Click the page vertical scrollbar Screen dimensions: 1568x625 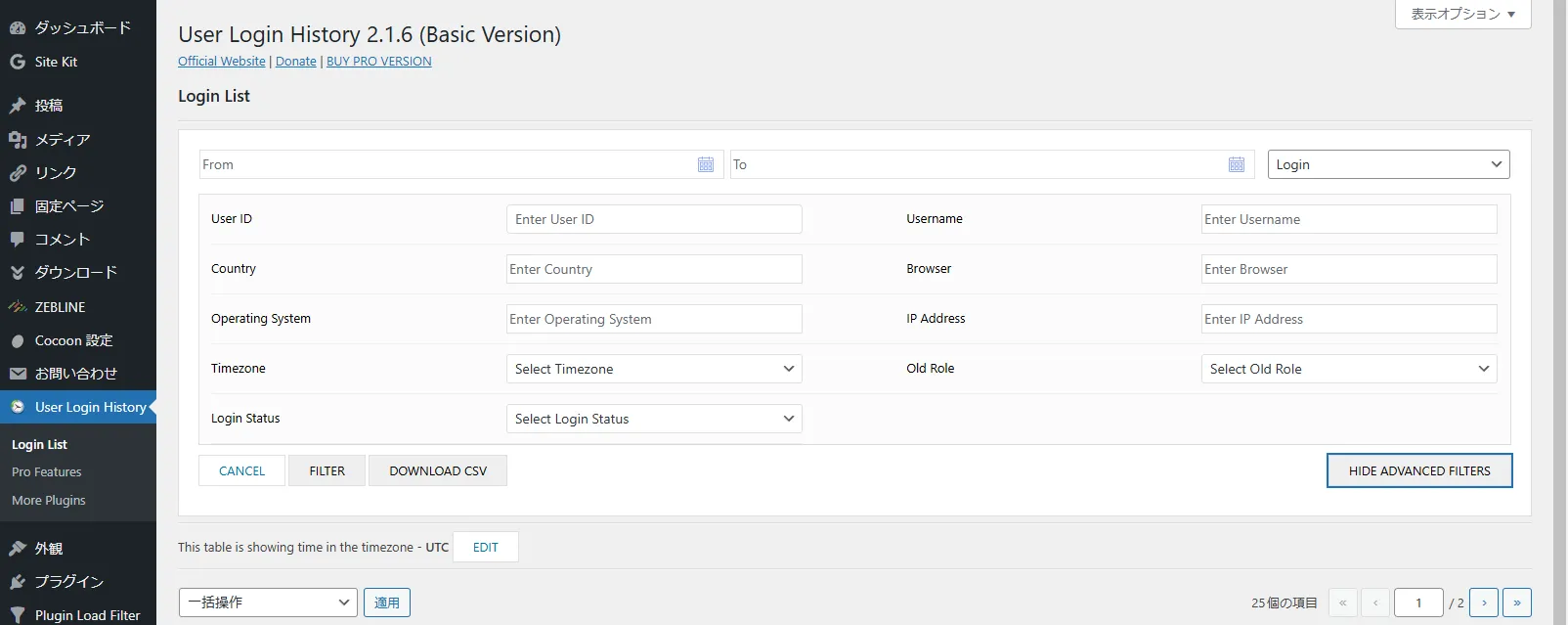(x=1560, y=312)
